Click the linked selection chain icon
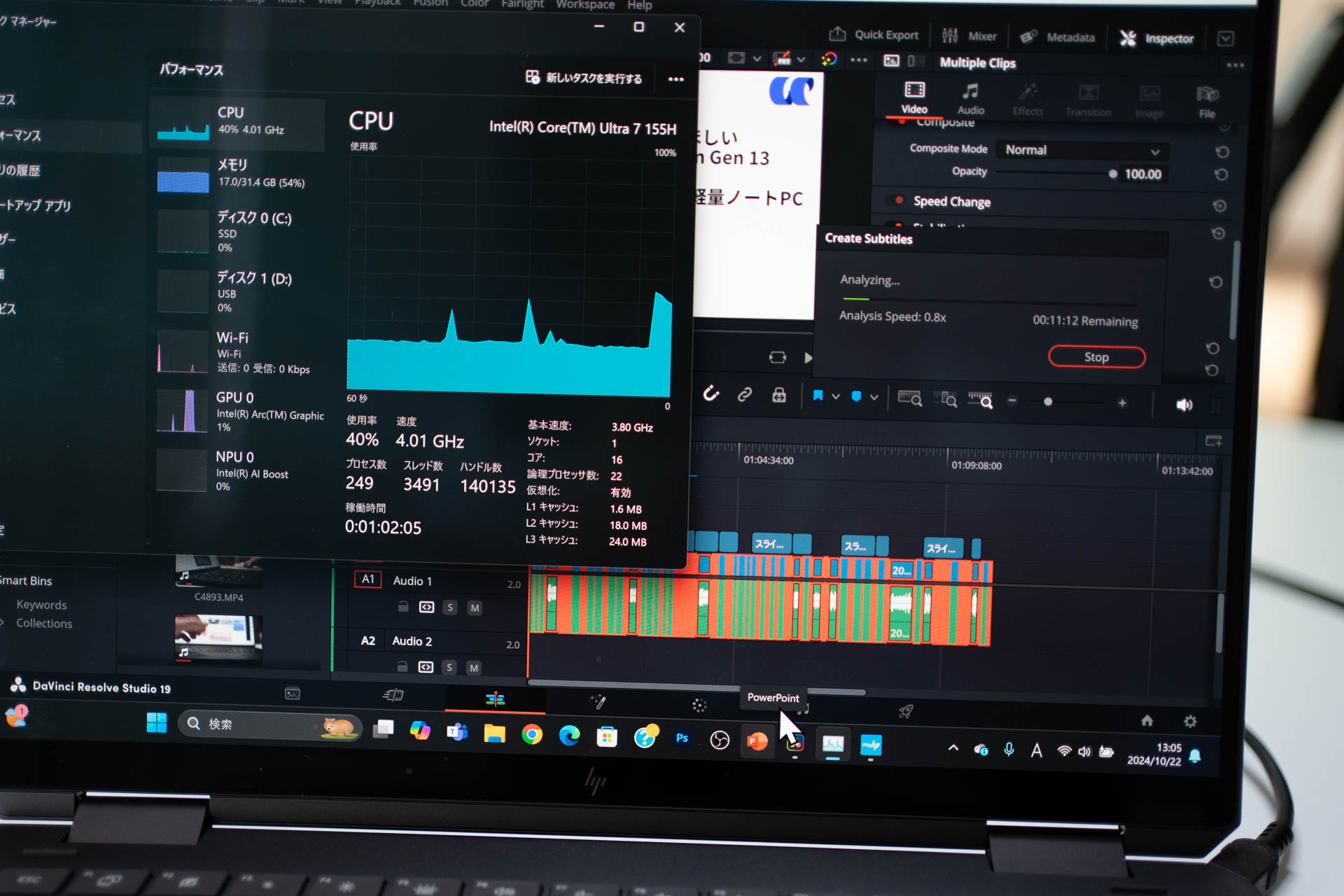 [x=744, y=395]
